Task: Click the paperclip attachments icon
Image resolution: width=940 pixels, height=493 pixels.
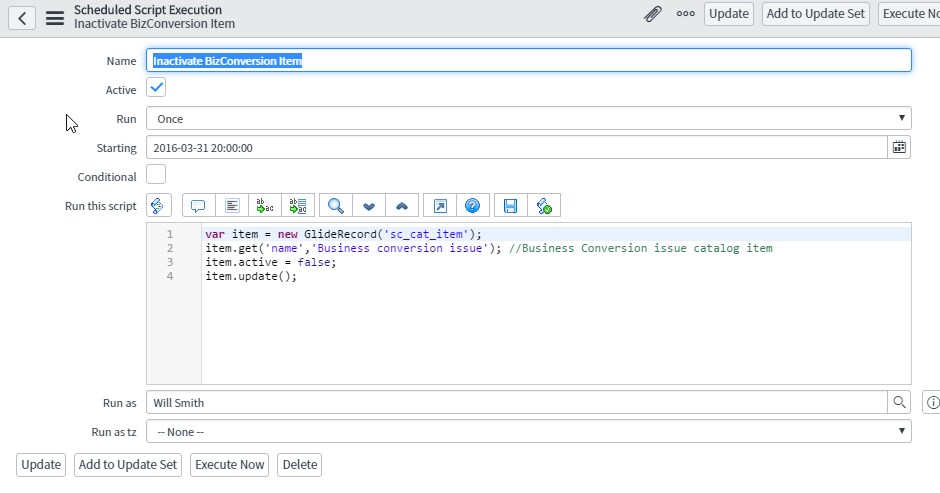Action: tap(652, 14)
